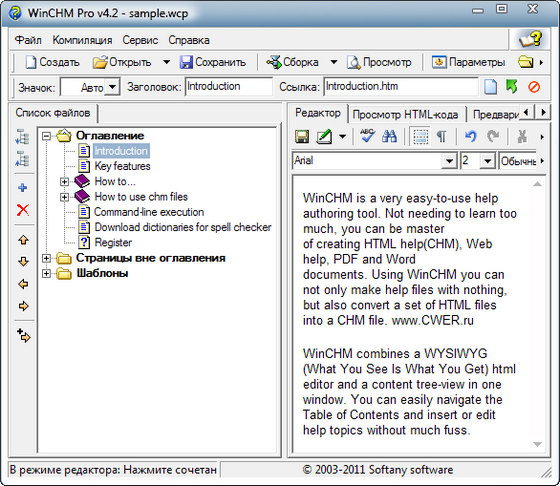Open the dropdown arrow next to Сборка
The width and height of the screenshot is (560, 486).
point(334,62)
